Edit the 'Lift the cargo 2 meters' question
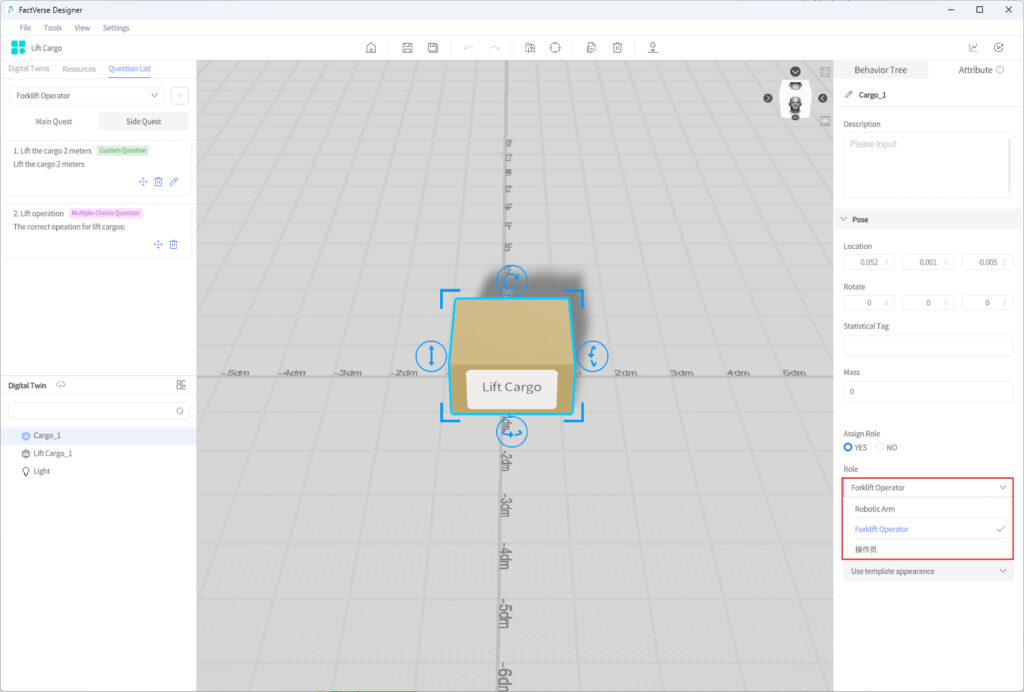Viewport: 1024px width, 692px height. [174, 181]
